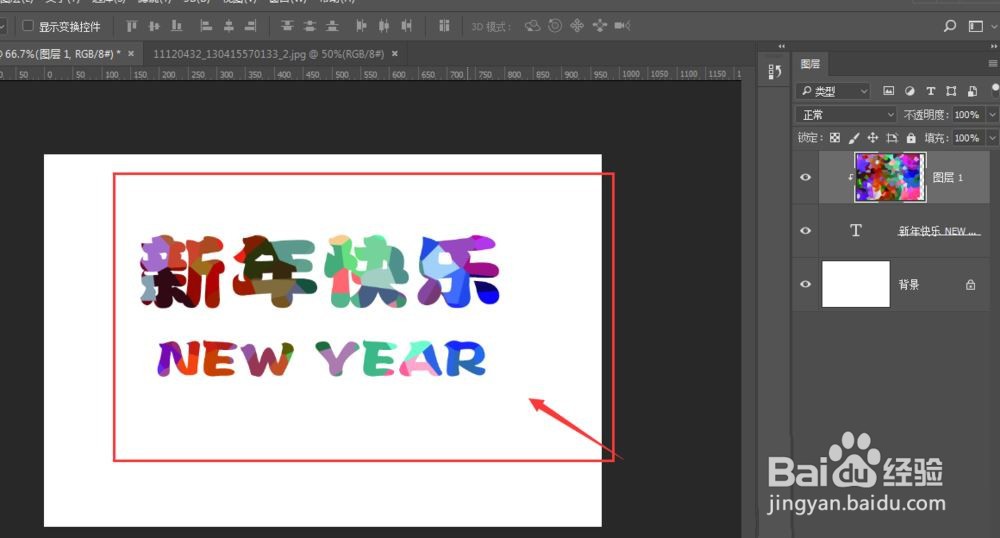Open the collapsed History panel icon
This screenshot has height=538, width=1000.
(775, 72)
